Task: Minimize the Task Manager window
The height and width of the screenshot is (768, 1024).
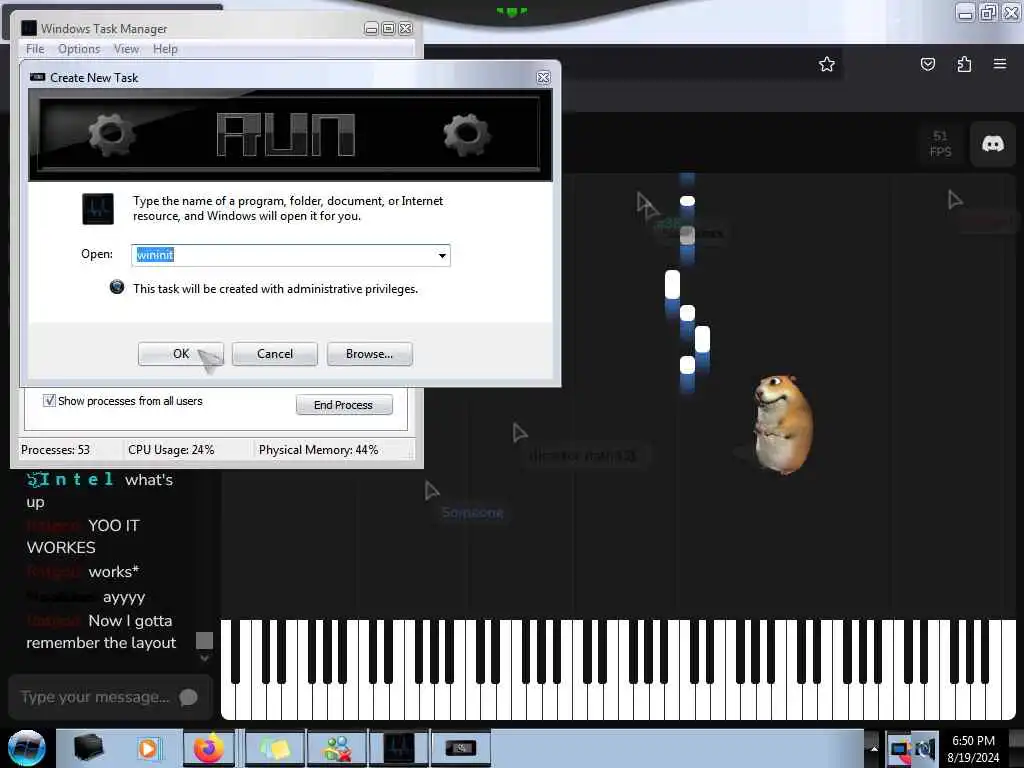Action: point(371,28)
